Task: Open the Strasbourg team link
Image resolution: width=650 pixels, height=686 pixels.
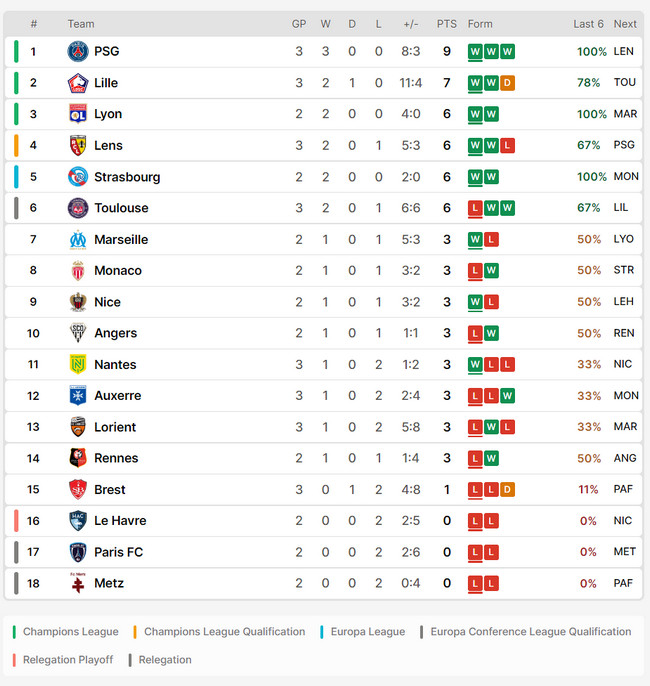Action: (127, 177)
